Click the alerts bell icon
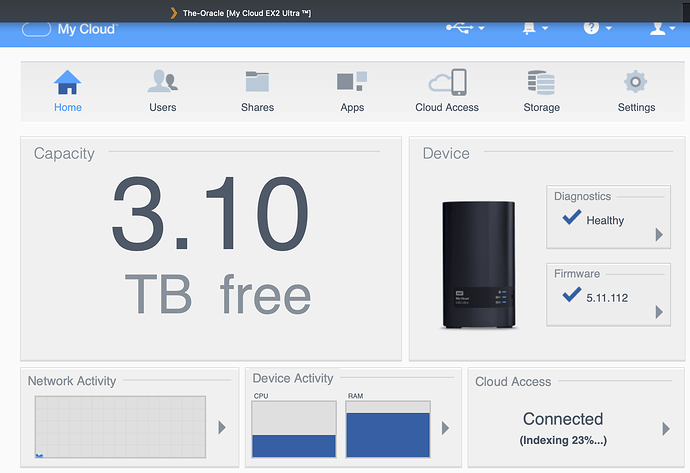 tap(529, 28)
